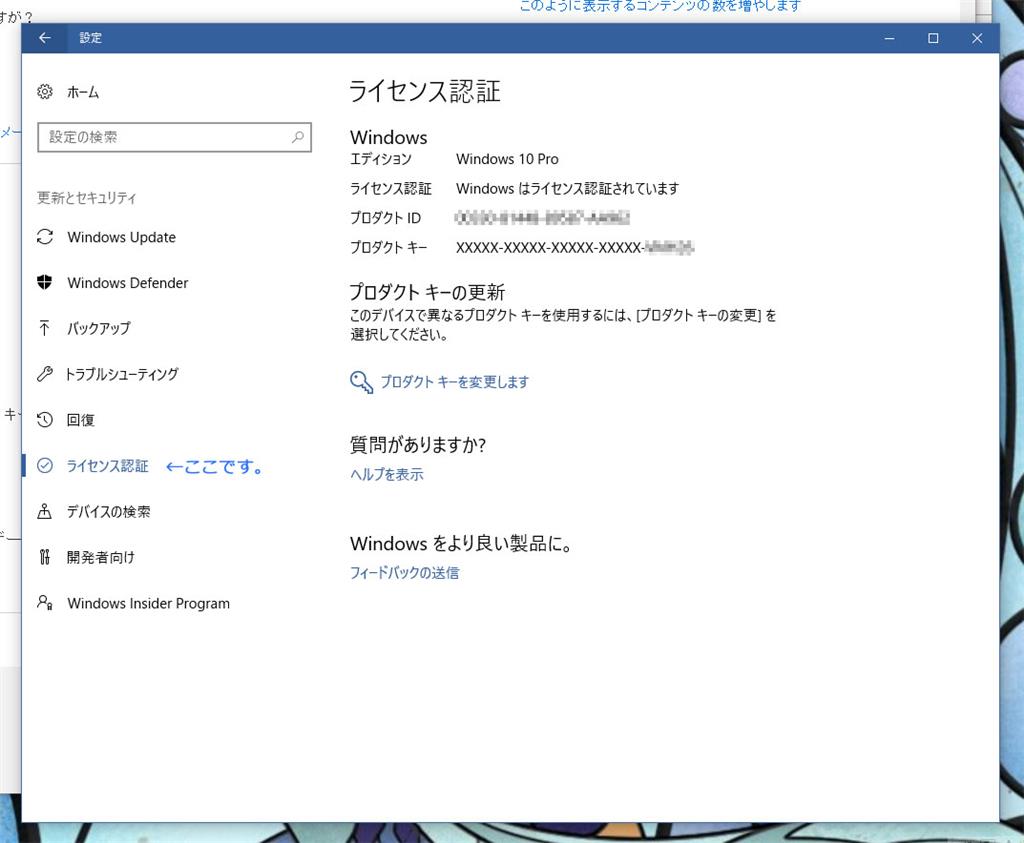Click the Windows Defender shield icon
This screenshot has height=843, width=1024.
pyautogui.click(x=44, y=282)
